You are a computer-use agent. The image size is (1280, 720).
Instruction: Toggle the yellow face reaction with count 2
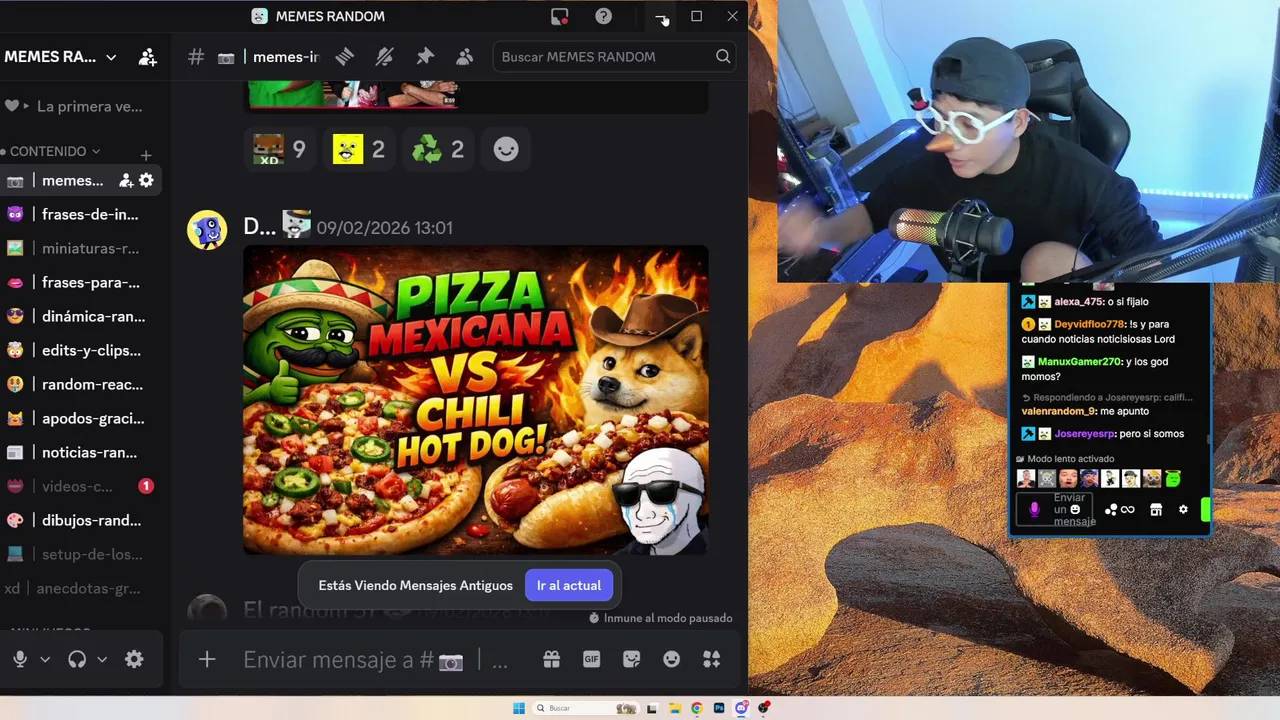pyautogui.click(x=358, y=149)
